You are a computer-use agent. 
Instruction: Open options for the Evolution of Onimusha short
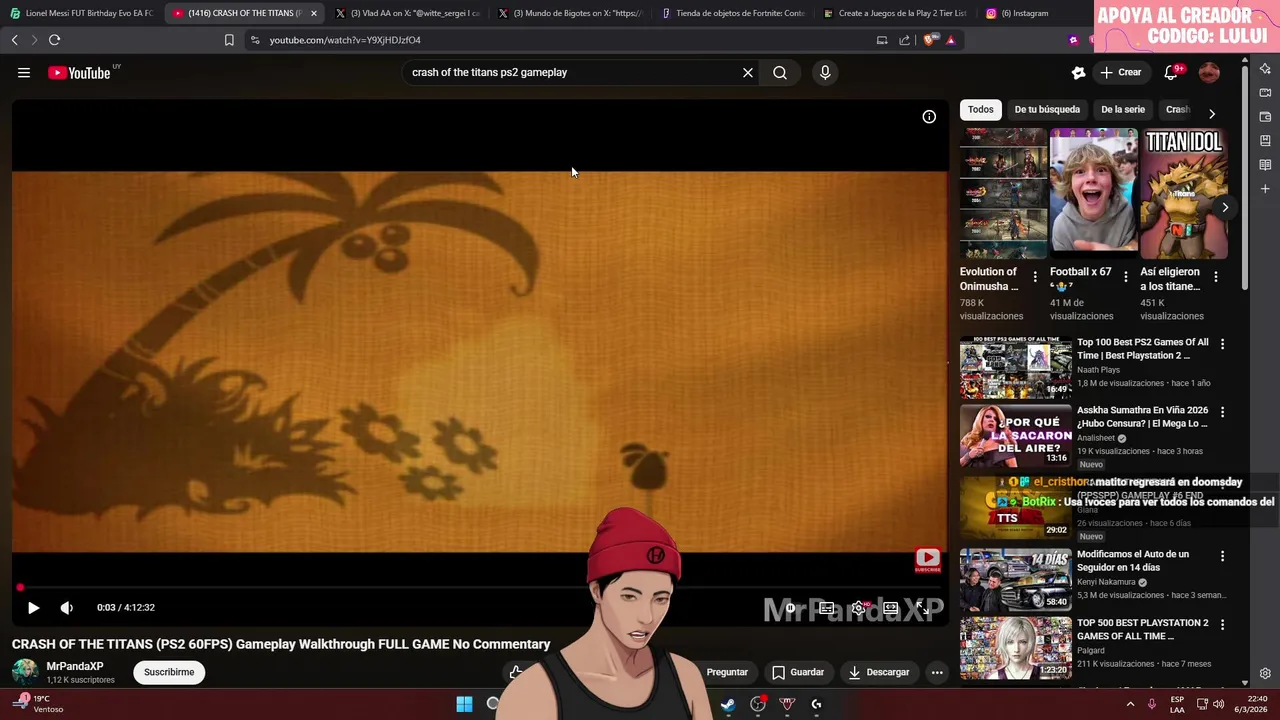pos(1035,277)
